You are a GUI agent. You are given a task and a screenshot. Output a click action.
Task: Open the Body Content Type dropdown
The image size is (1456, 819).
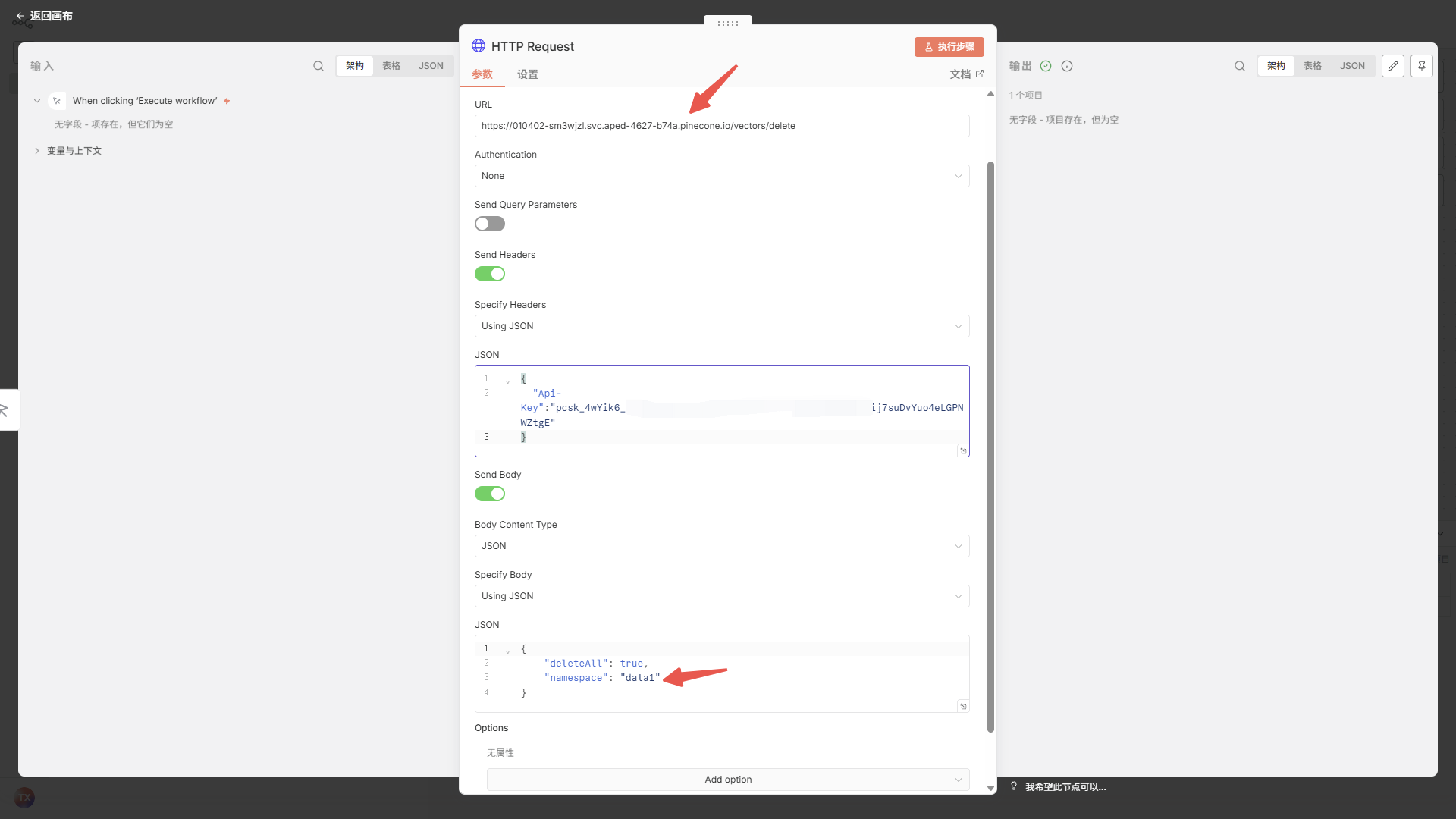point(721,546)
